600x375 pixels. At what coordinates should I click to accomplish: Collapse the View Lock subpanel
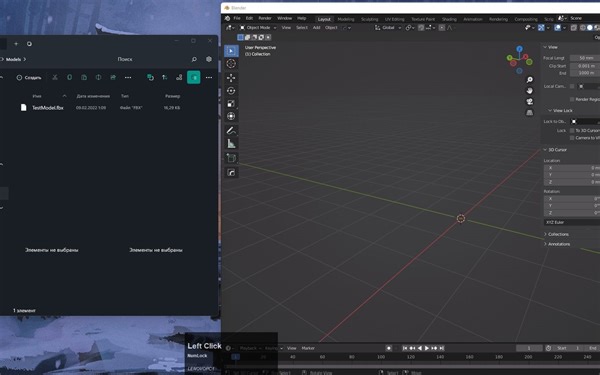coord(560,111)
